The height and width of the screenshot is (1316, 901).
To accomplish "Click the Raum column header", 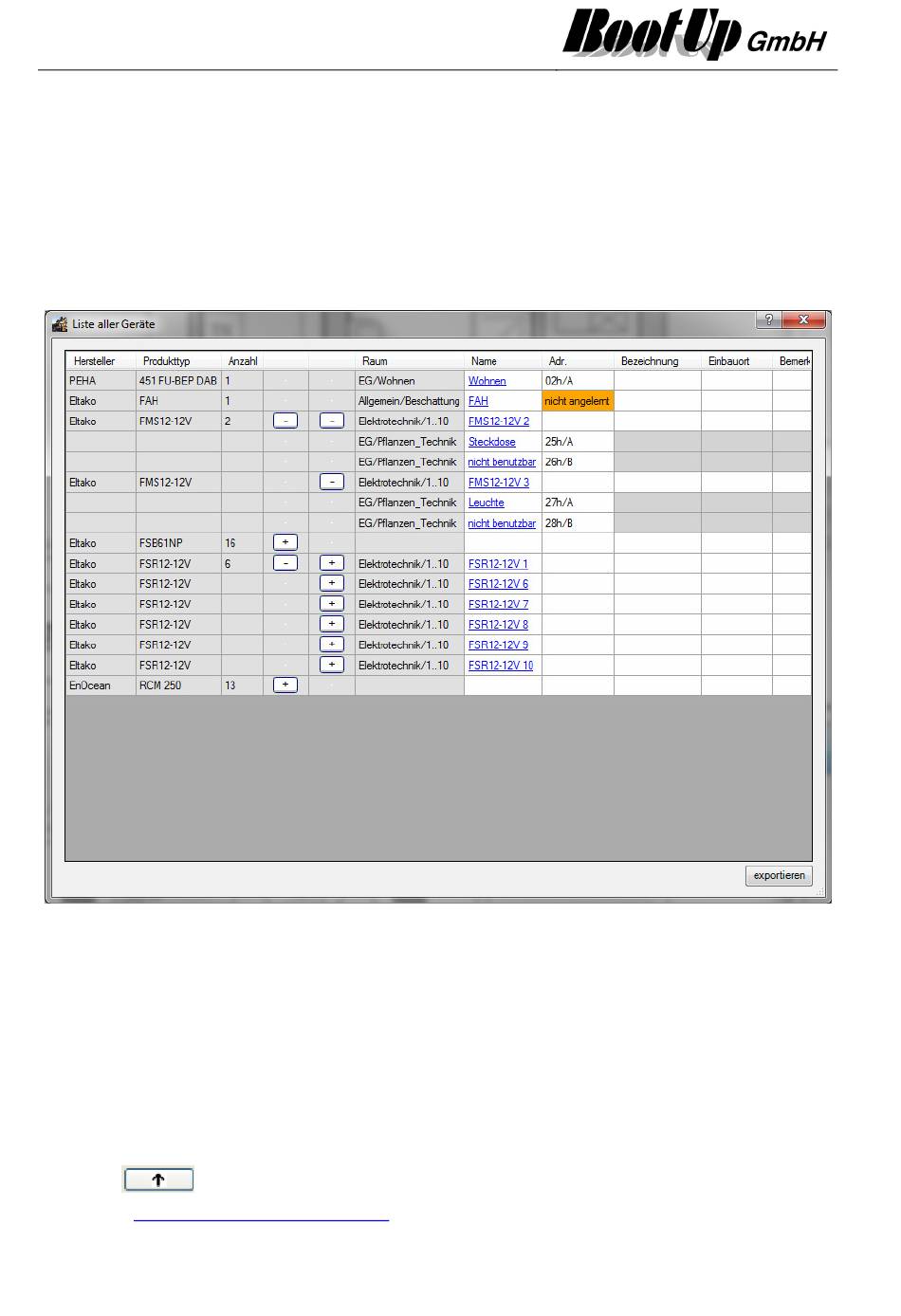I will 410,361.
